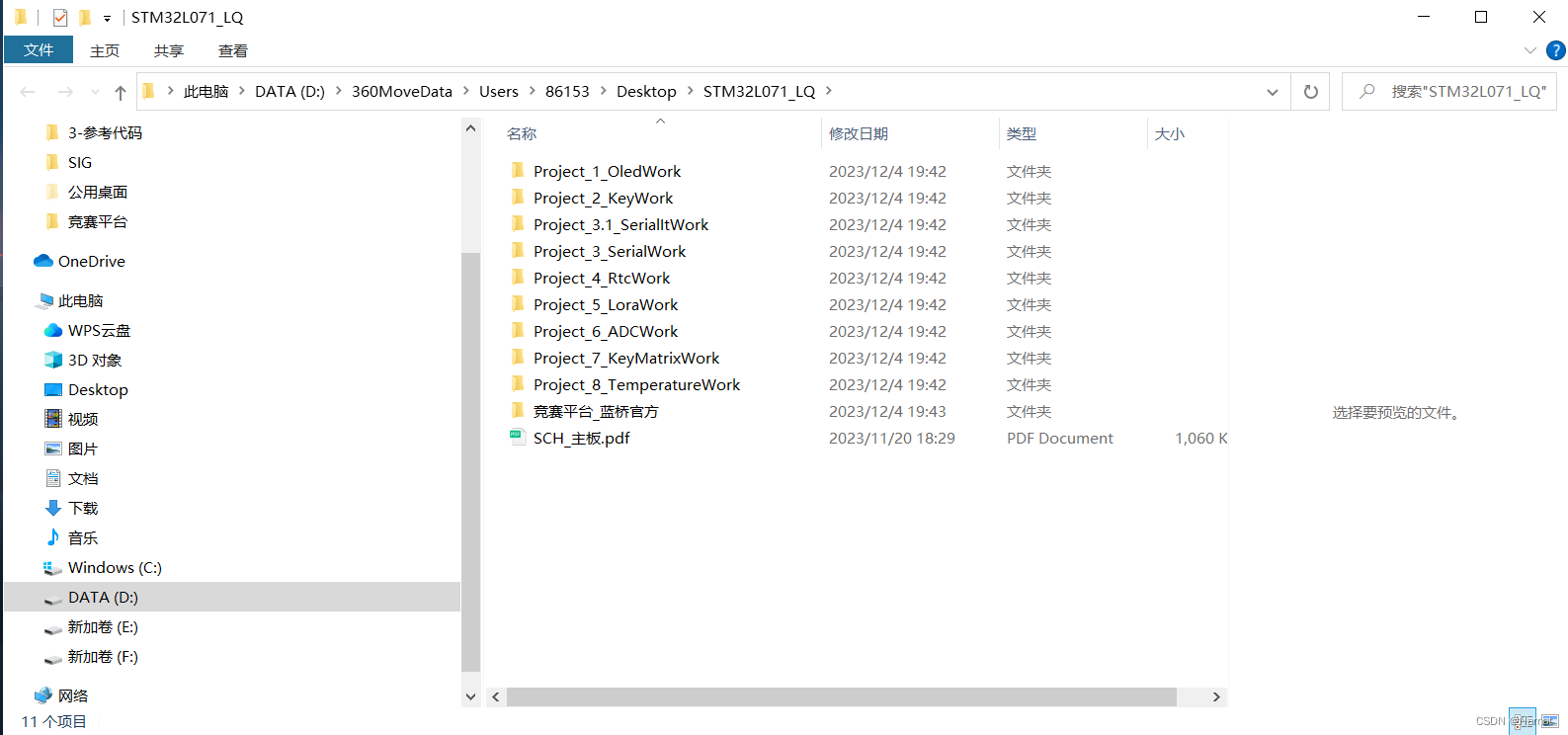1568x735 pixels.
Task: Select the Project_3.1_SerialItWork folder icon
Action: pyautogui.click(x=517, y=224)
